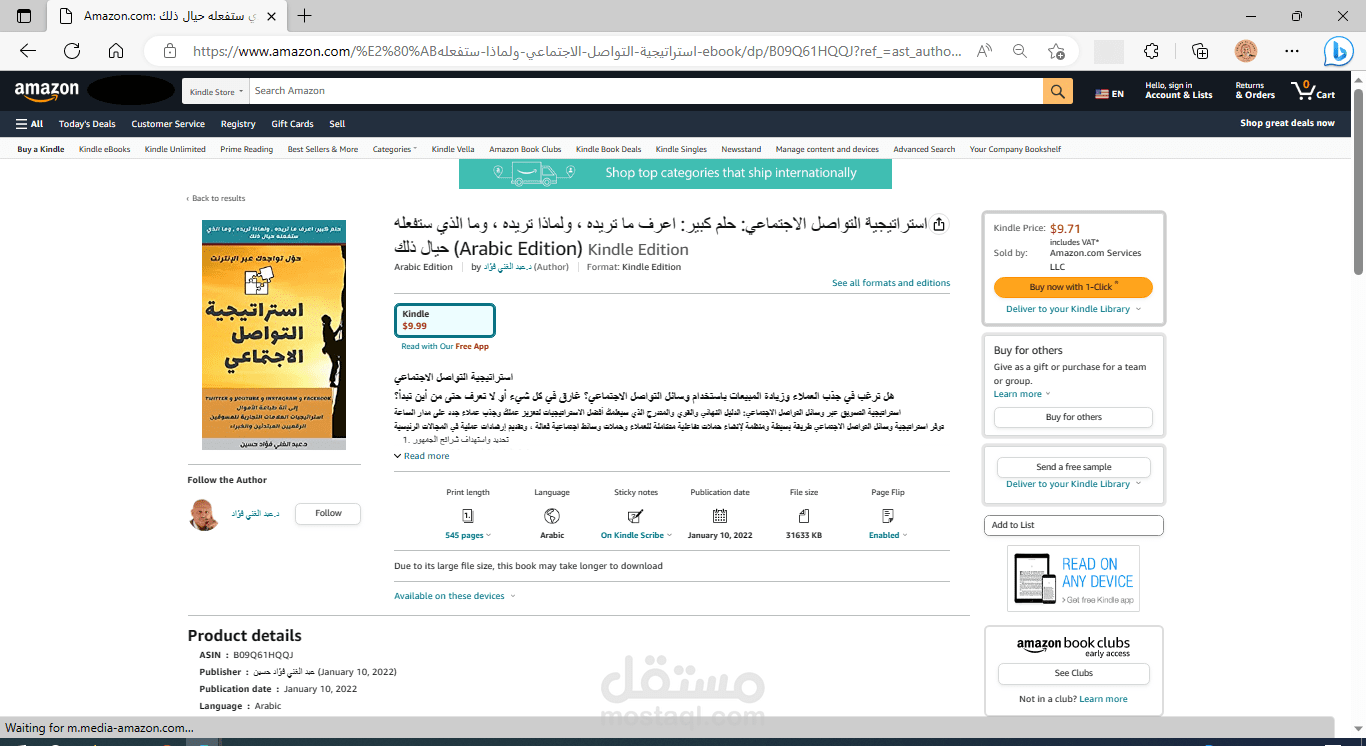This screenshot has height=746, width=1366.
Task: Open the Kindle Store search category dropdown
Action: click(215, 91)
